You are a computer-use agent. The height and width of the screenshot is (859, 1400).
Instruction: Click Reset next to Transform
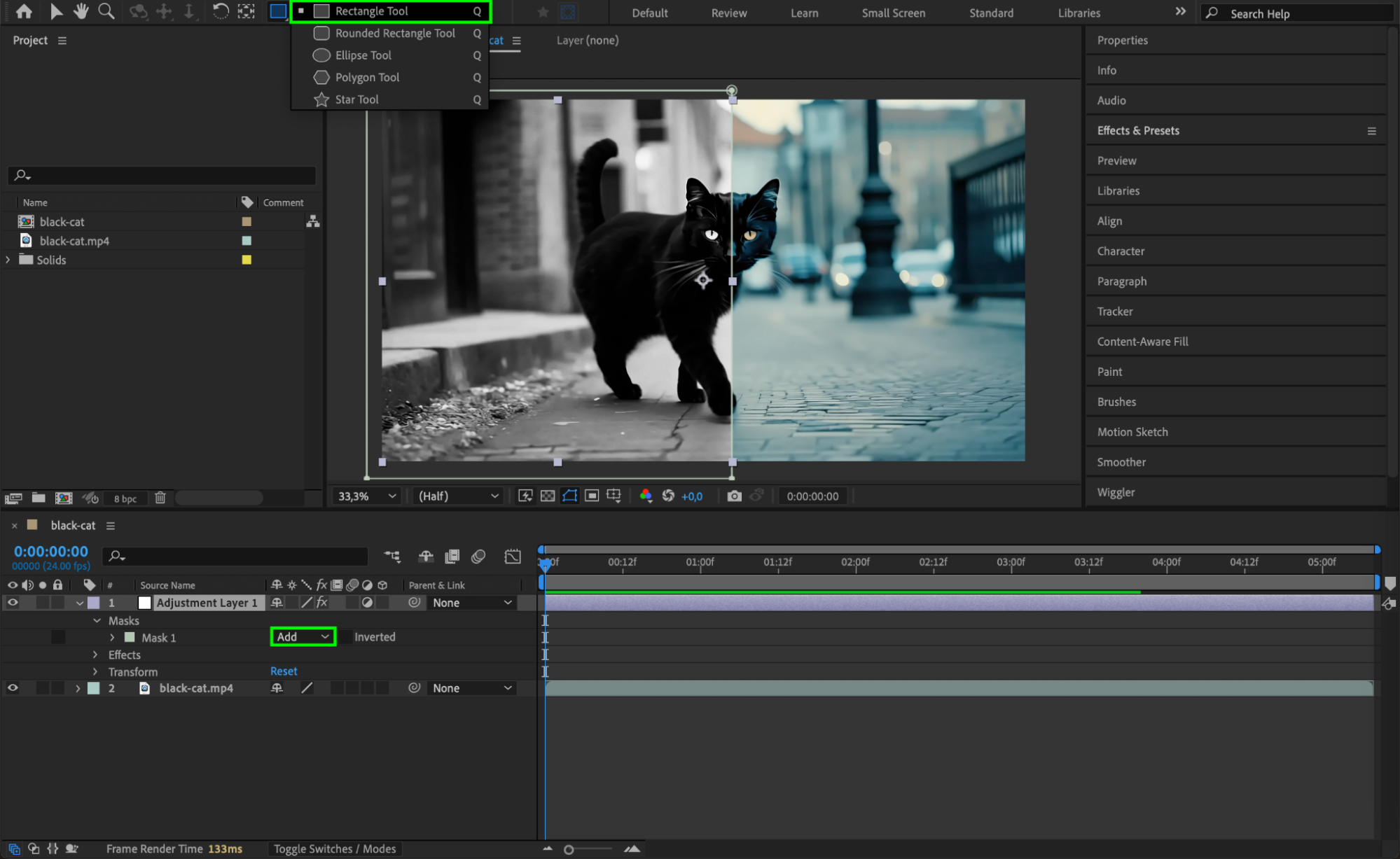pyautogui.click(x=284, y=671)
